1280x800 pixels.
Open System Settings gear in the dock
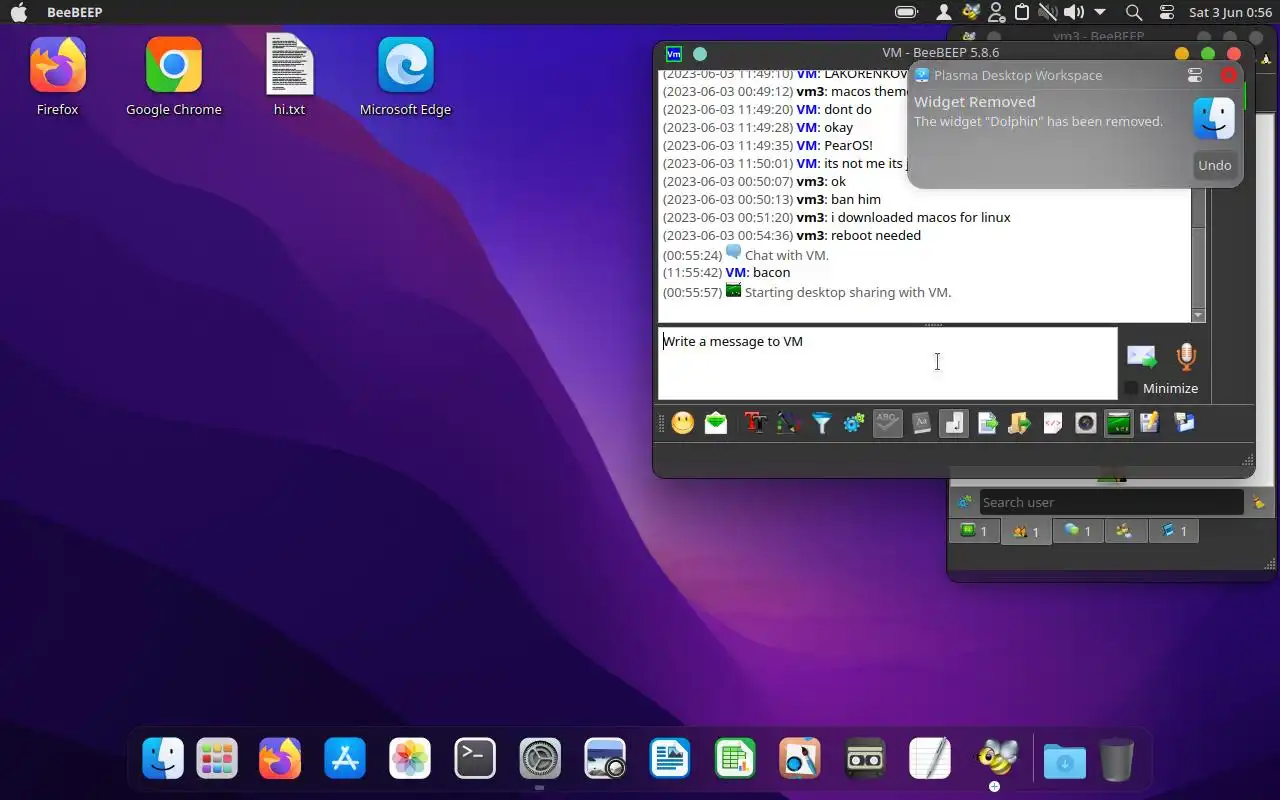(x=540, y=758)
